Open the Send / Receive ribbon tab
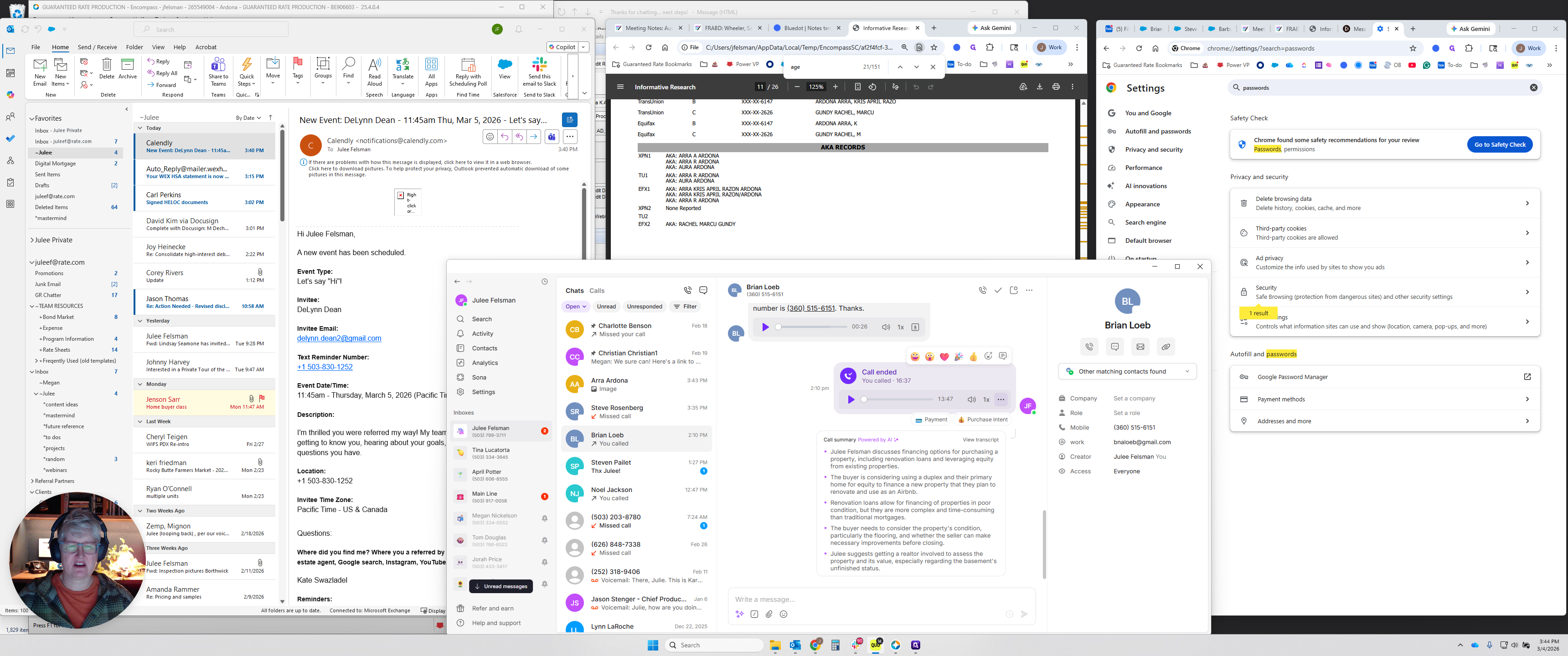This screenshot has width=1568, height=656. coord(97,47)
